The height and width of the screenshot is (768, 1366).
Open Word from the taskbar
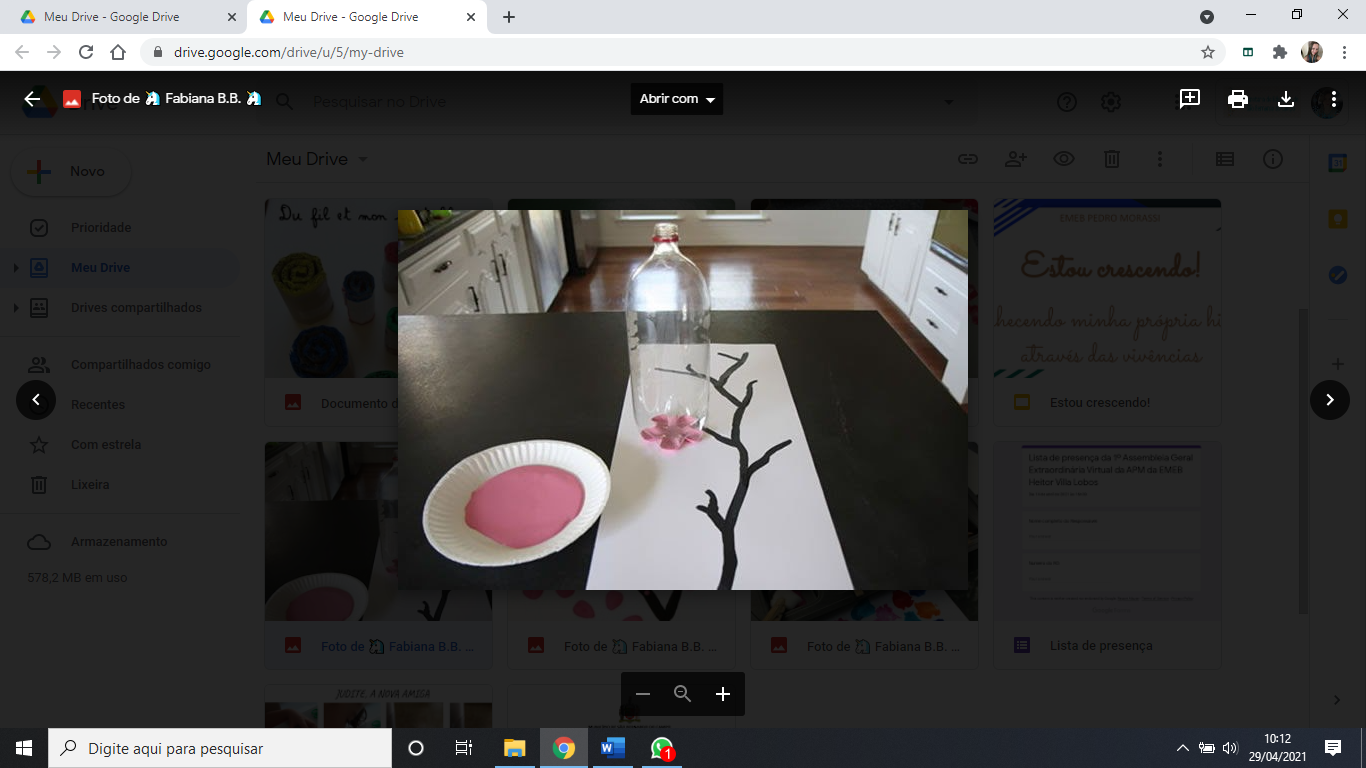pyautogui.click(x=613, y=748)
